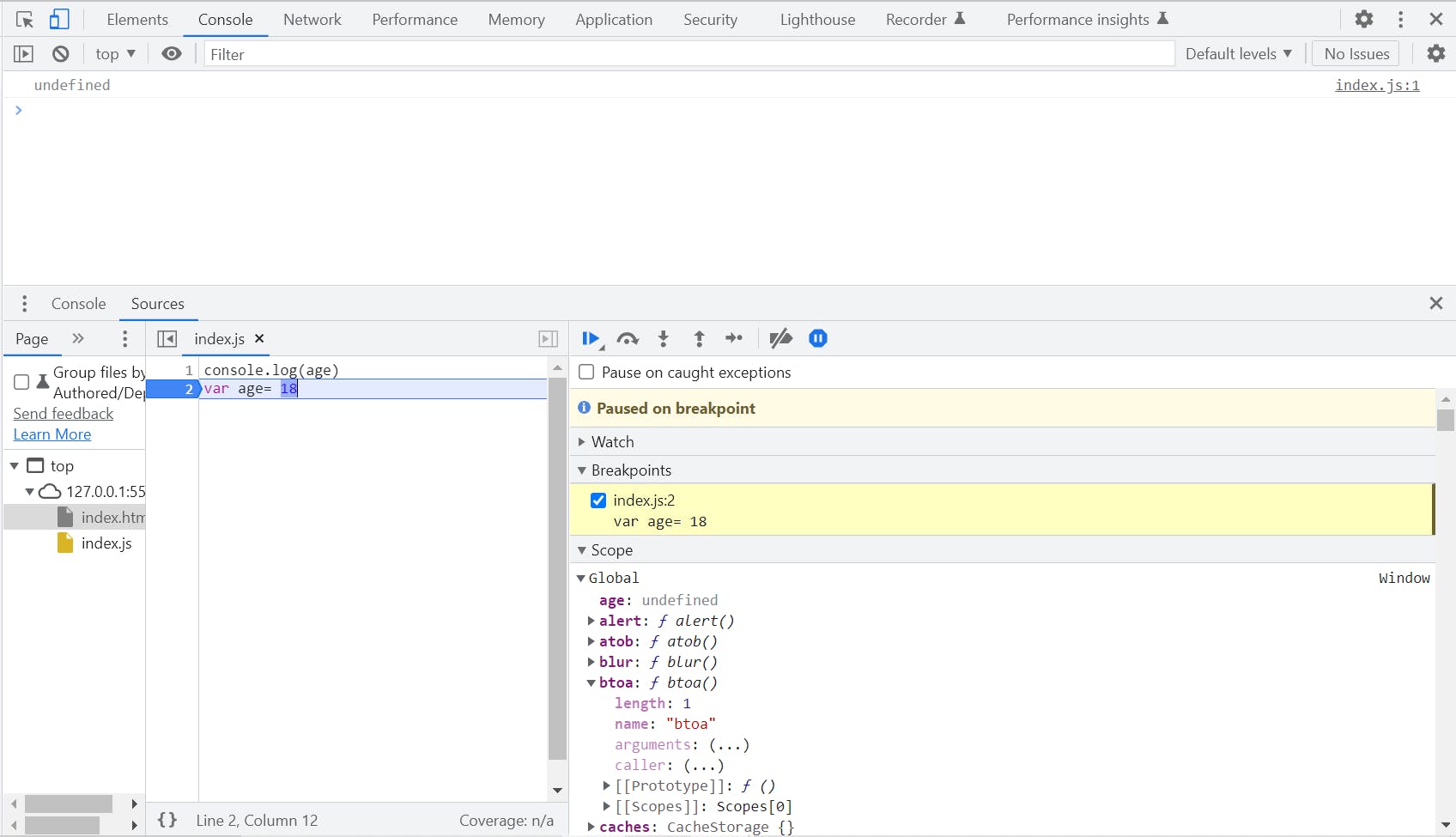Pretty print with curly braces icon
Screen dimensions: 1456x837
(x=167, y=820)
